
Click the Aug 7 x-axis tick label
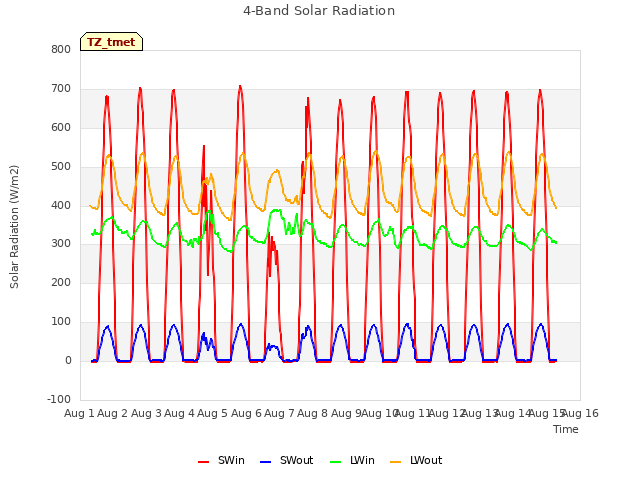[279, 413]
